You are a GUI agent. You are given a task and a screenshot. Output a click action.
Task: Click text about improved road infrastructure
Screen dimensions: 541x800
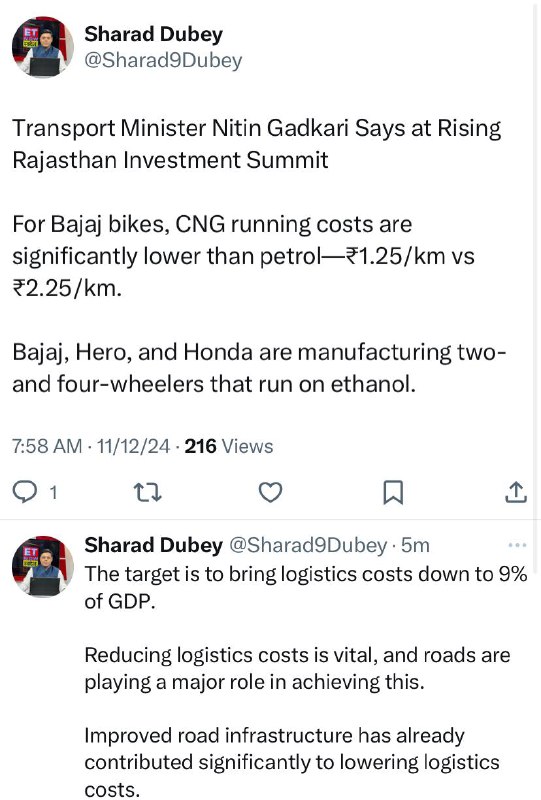click(x=292, y=762)
